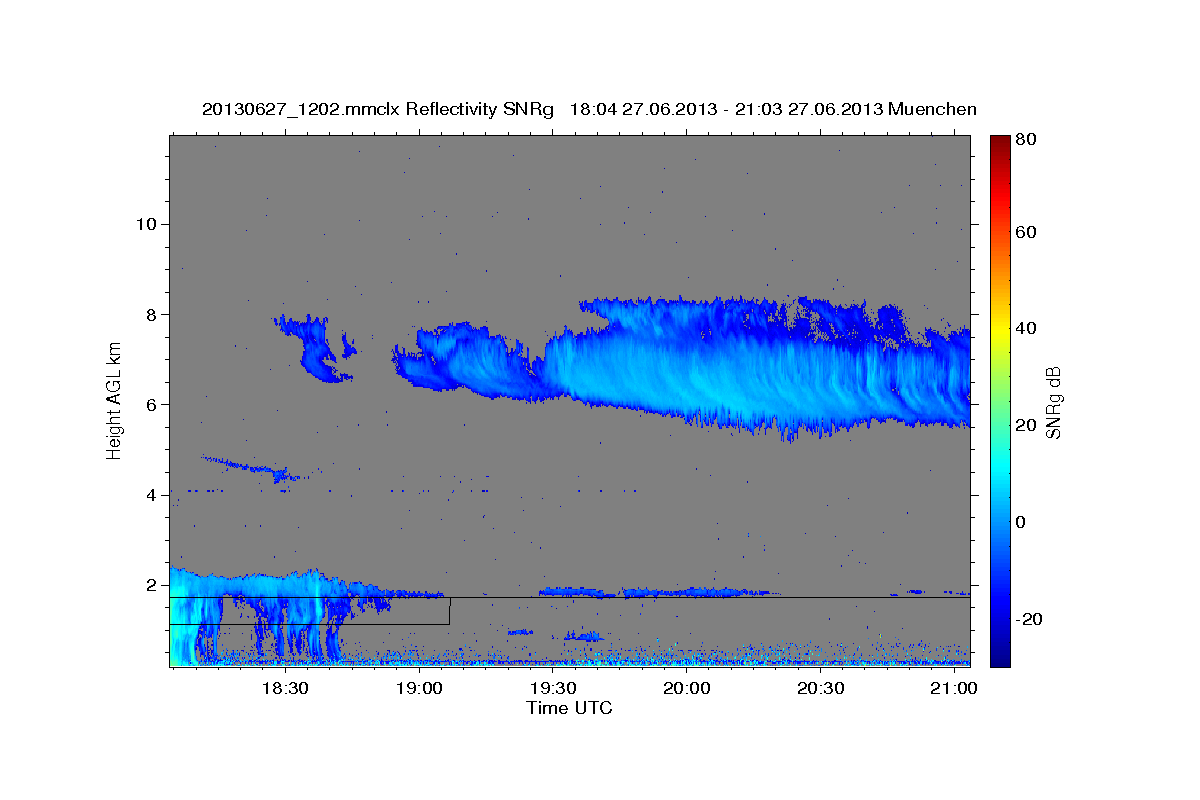Image resolution: width=1200 pixels, height=800 pixels.
Task: Click the plot title text at top
Action: pyautogui.click(x=589, y=109)
